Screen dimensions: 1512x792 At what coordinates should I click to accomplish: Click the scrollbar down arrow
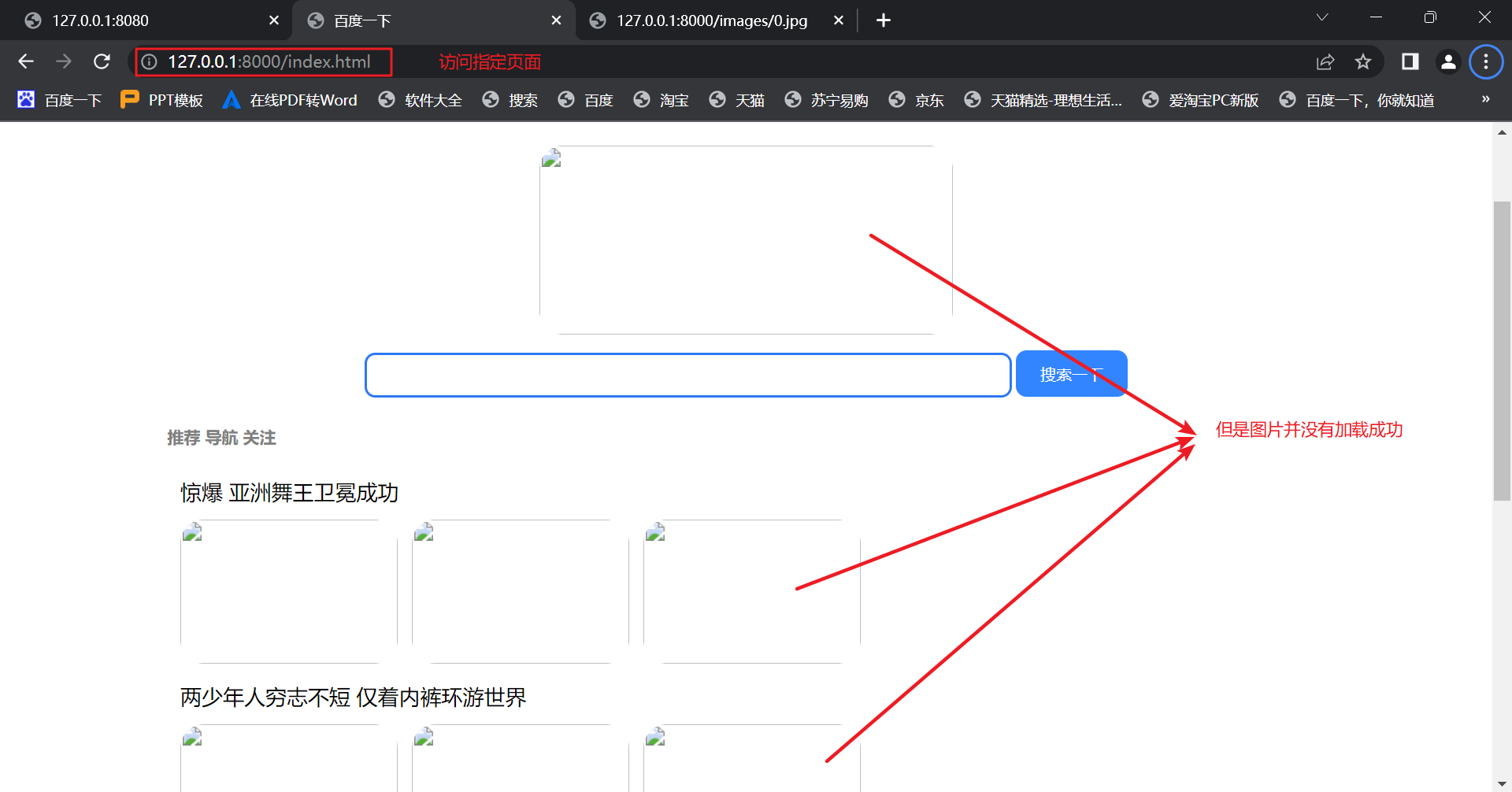coord(1502,784)
